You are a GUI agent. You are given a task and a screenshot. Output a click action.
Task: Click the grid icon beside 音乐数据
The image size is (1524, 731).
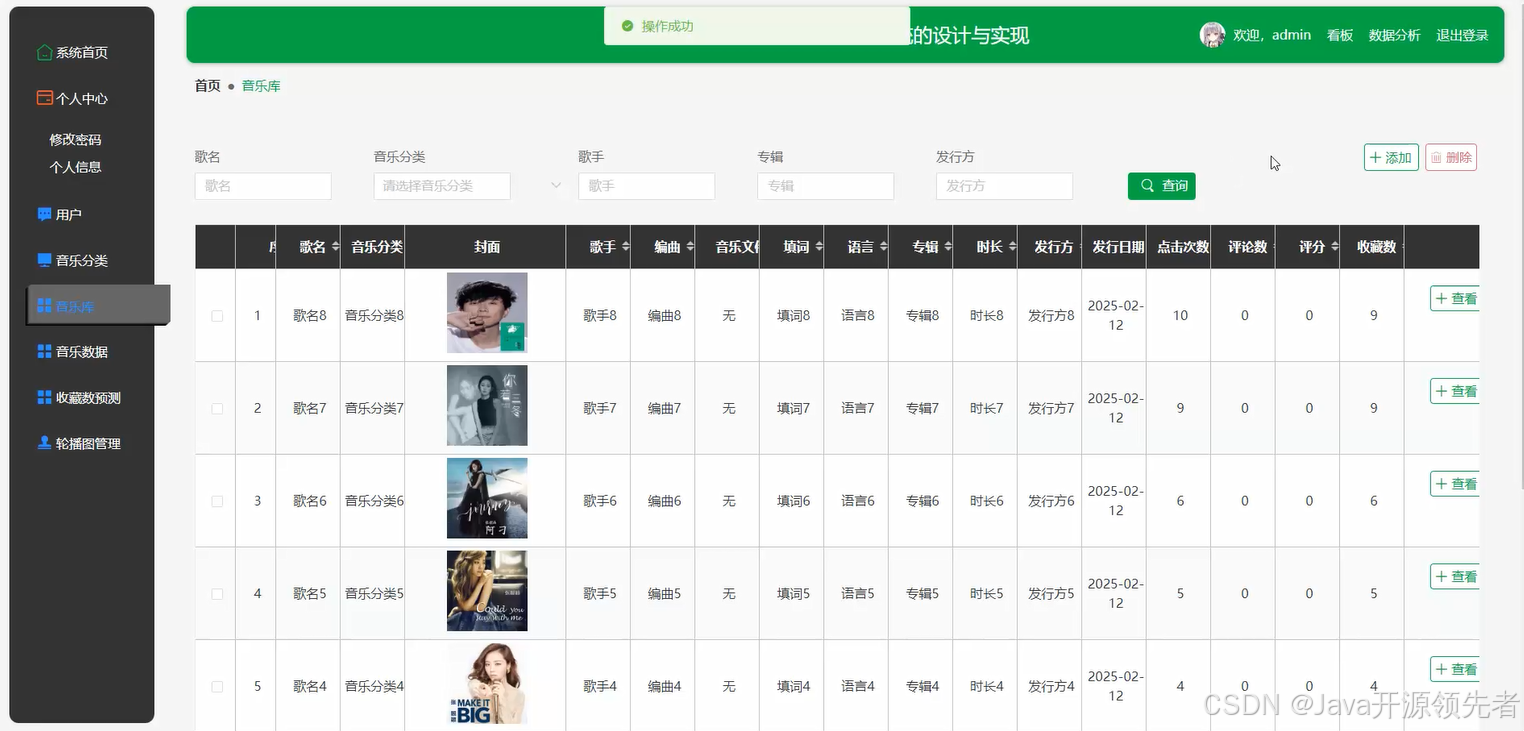click(x=44, y=351)
